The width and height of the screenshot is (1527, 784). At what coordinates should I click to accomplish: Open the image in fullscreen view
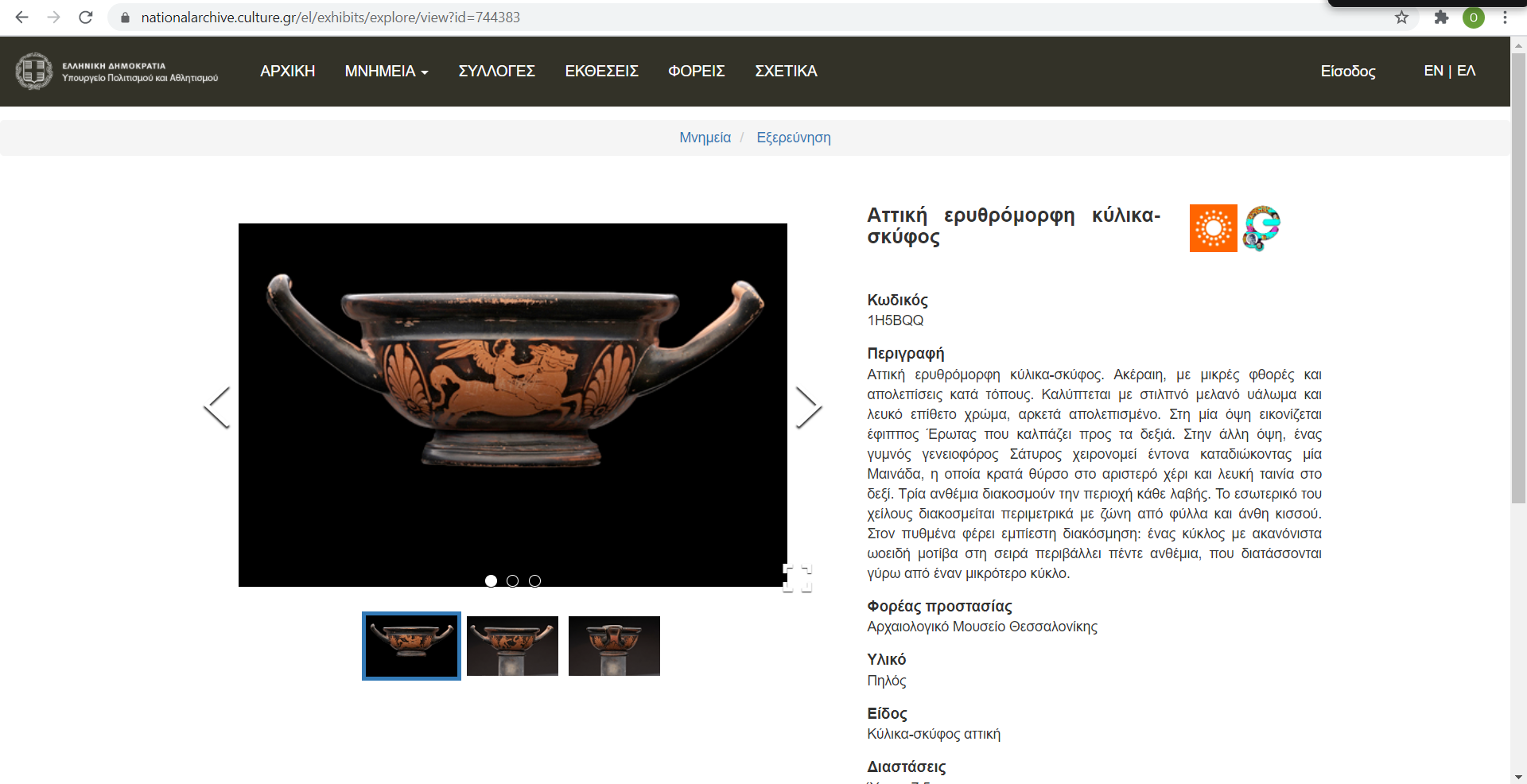point(797,578)
